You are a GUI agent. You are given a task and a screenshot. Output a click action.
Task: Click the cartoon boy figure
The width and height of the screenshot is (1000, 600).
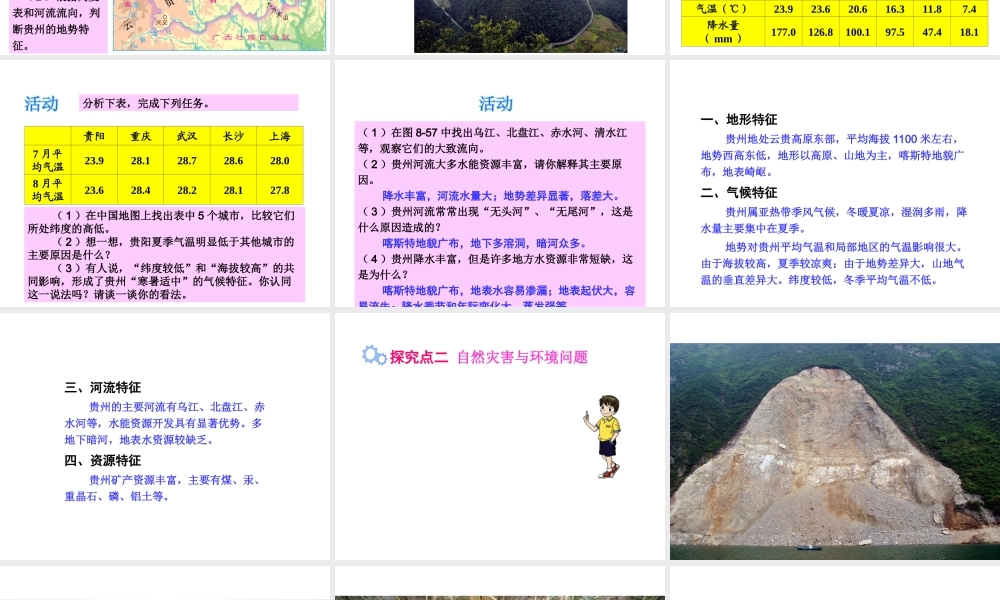click(603, 437)
